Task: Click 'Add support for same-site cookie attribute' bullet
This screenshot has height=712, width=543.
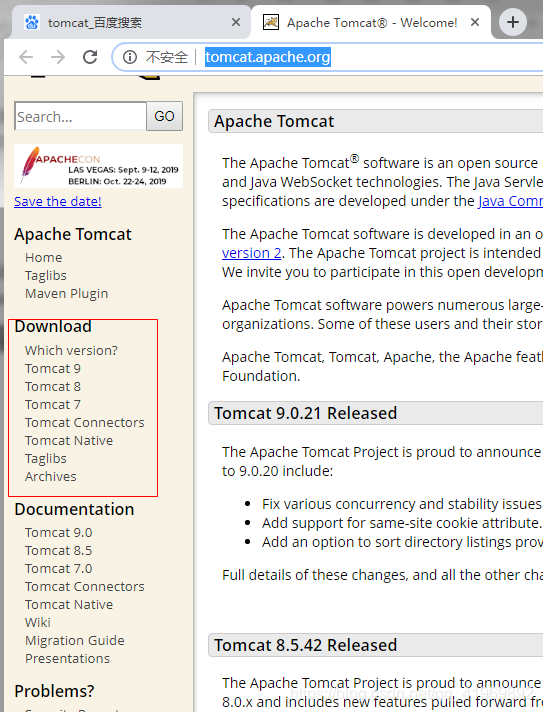Action: 402,523
